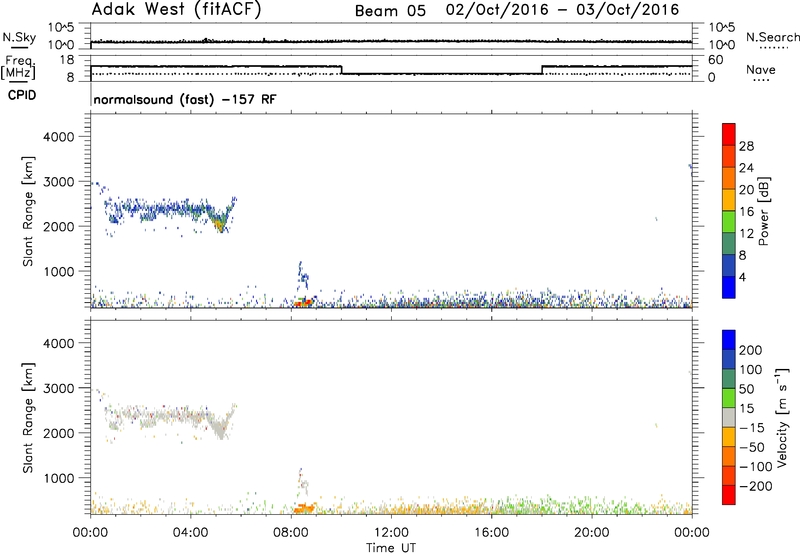Click the 20–24 dB orange Power colorbar segment

(729, 178)
